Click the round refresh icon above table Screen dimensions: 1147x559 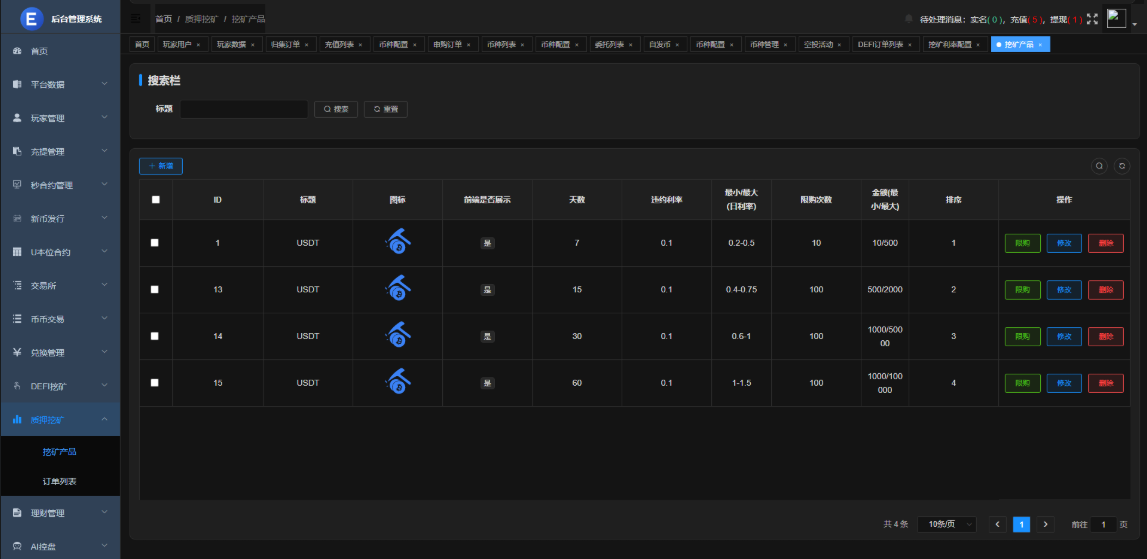click(x=1122, y=166)
